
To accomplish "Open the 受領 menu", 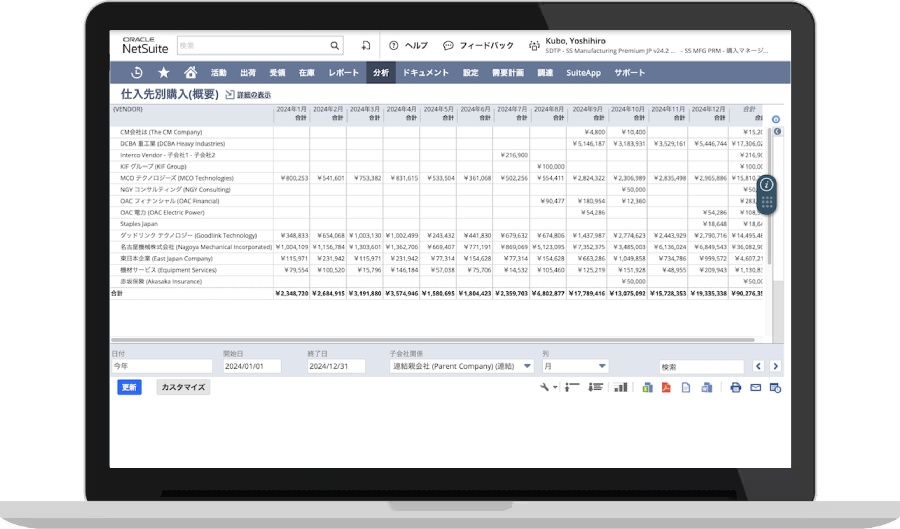I will [x=277, y=73].
